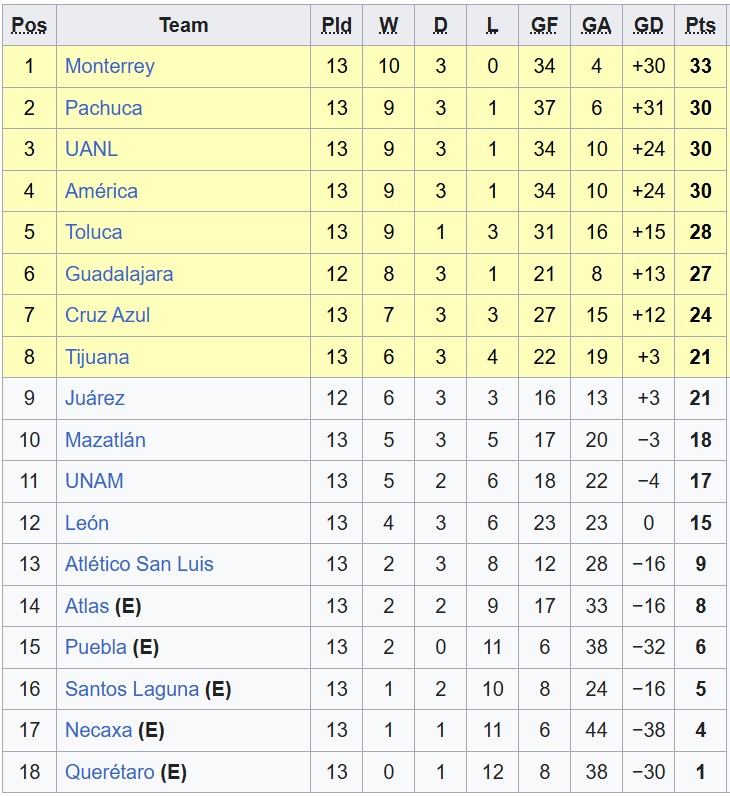Image resolution: width=730 pixels, height=797 pixels.
Task: Open the Monterrey team link
Action: pos(110,66)
